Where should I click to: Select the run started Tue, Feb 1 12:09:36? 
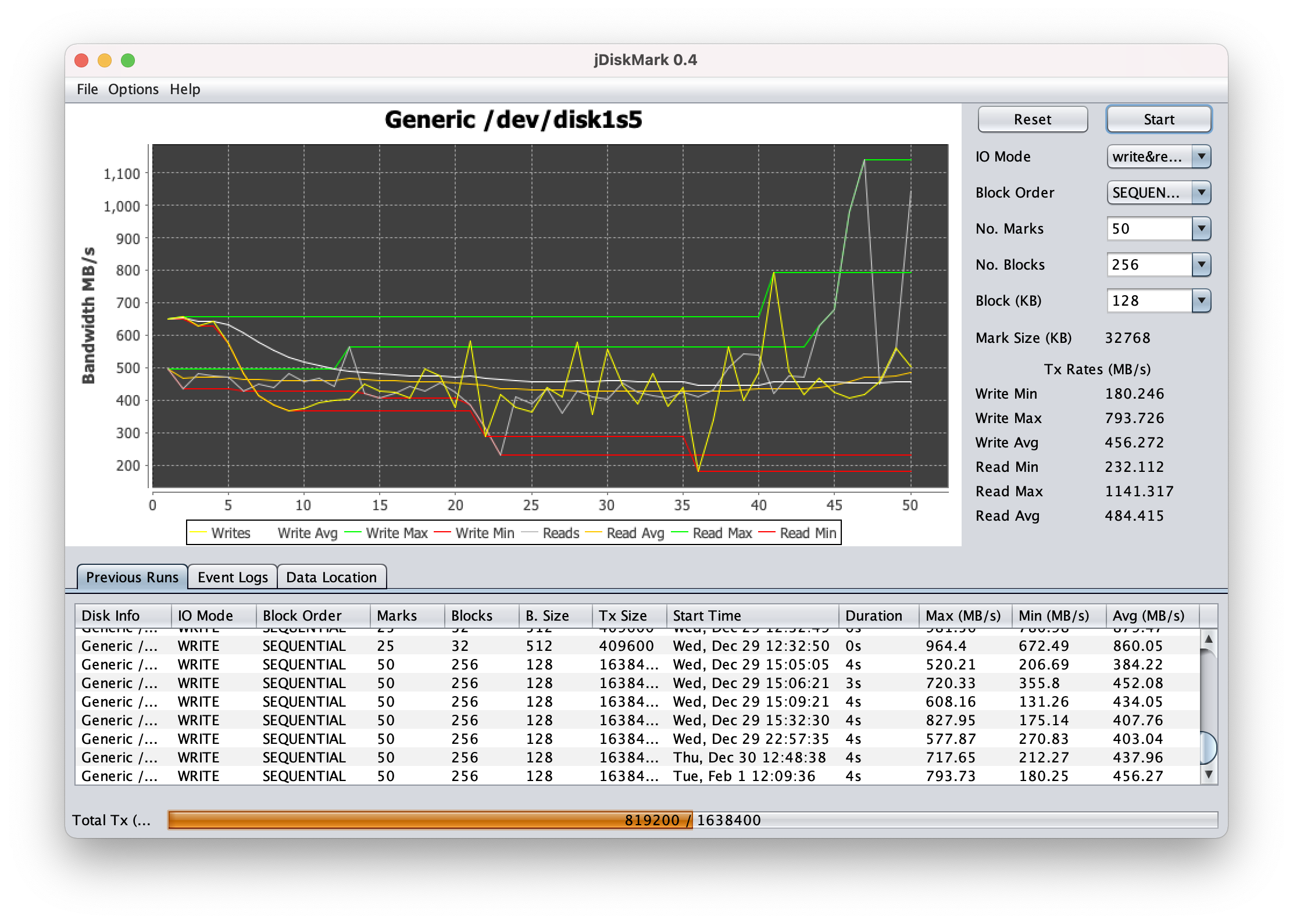pos(637,776)
